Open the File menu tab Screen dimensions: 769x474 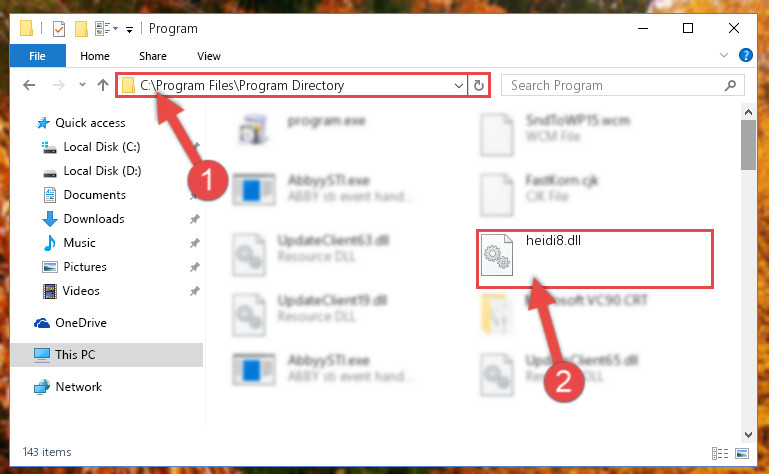[x=38, y=56]
